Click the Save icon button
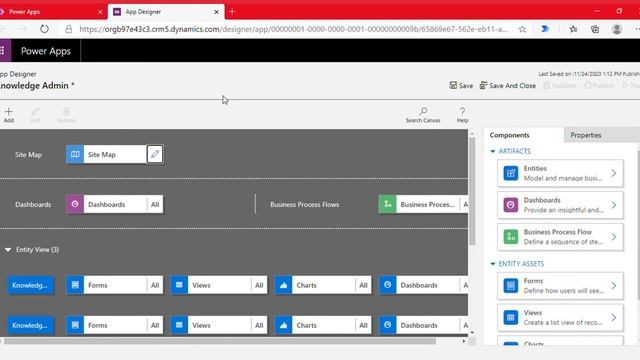The width and height of the screenshot is (640, 360). 461,85
